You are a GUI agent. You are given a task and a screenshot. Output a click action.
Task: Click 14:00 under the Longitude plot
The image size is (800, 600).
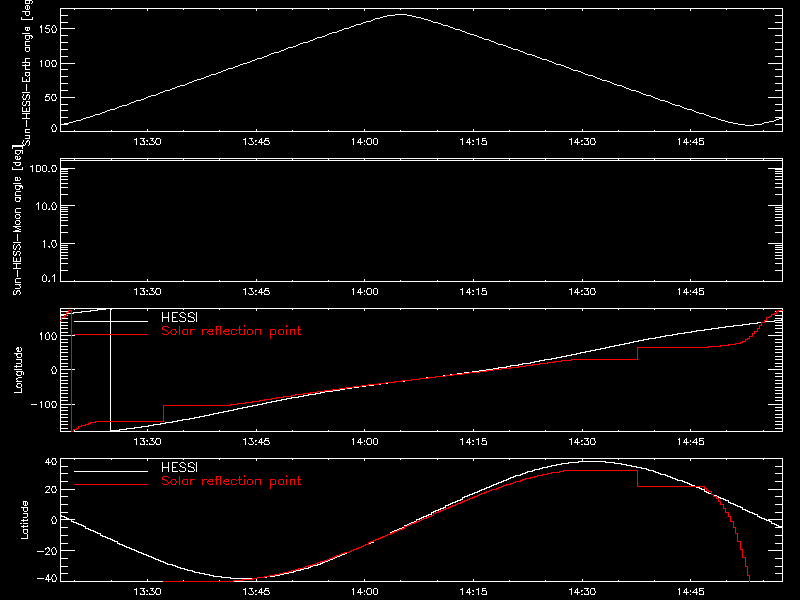point(365,441)
